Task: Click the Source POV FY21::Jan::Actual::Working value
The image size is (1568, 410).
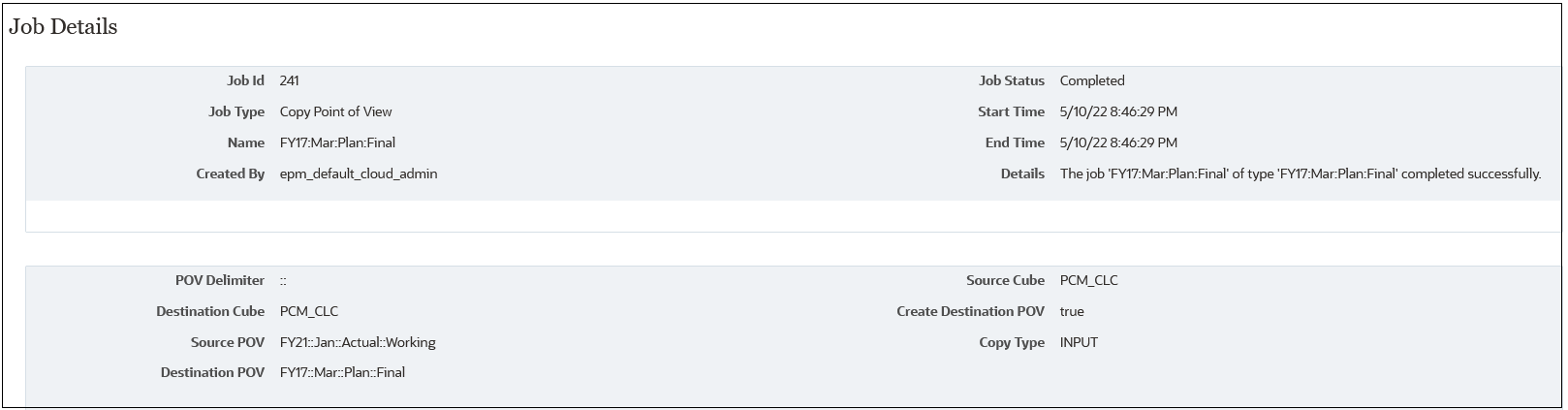Action: click(x=358, y=343)
